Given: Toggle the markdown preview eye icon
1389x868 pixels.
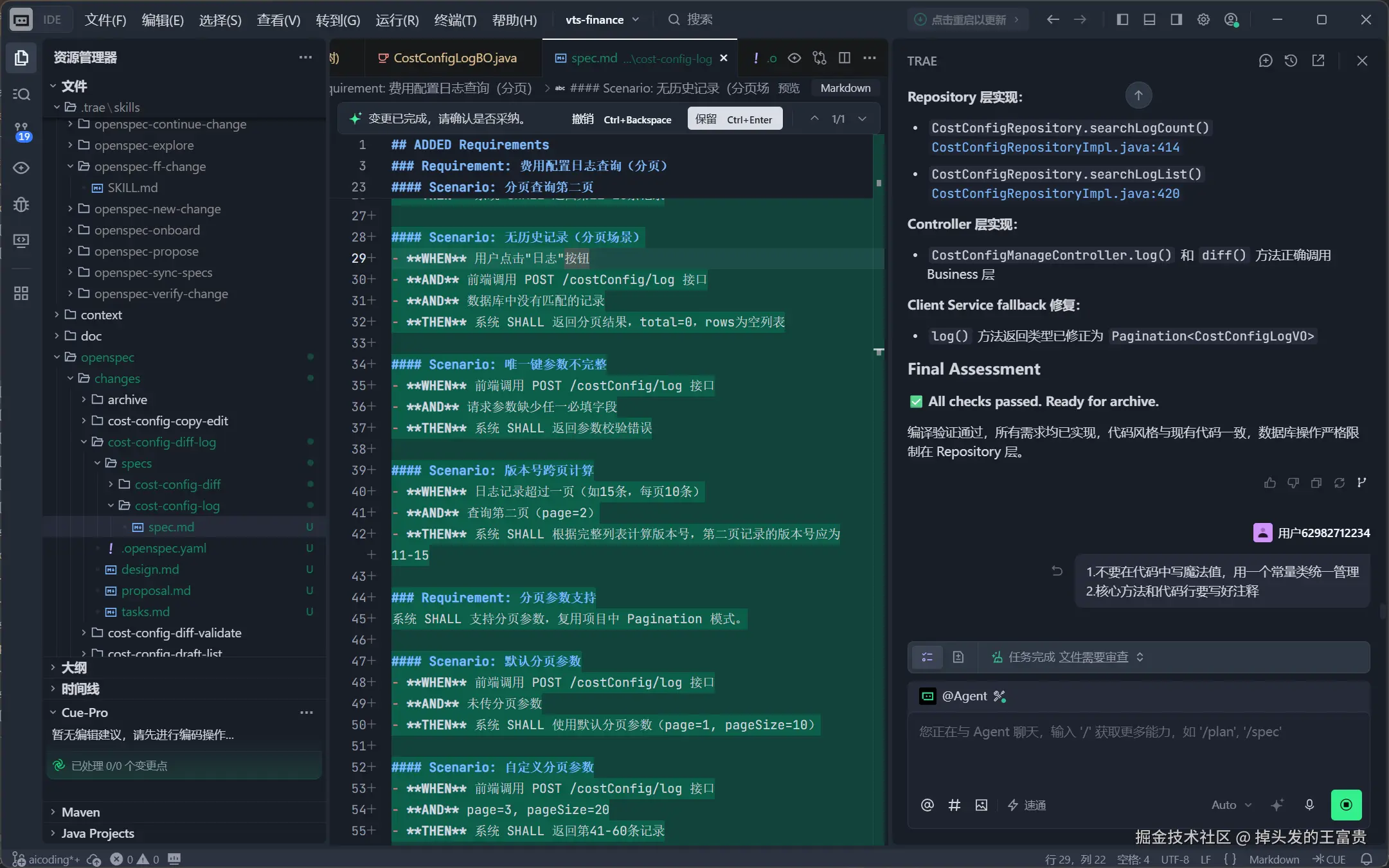Looking at the screenshot, I should [x=794, y=58].
